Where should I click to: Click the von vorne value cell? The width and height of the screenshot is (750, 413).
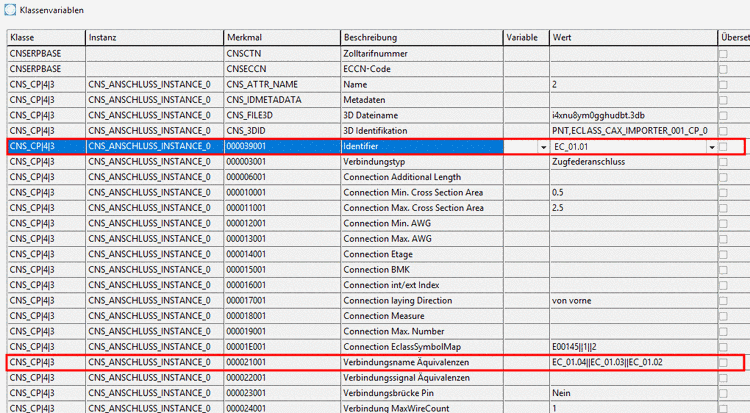pos(633,301)
